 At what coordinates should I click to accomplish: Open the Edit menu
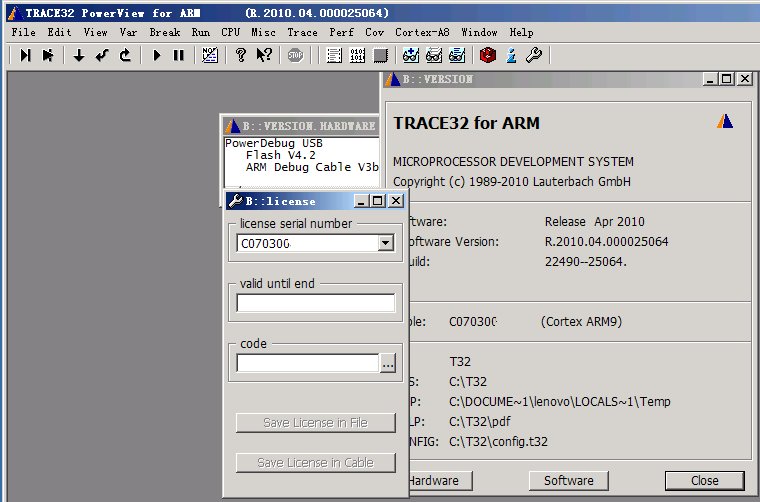pyautogui.click(x=59, y=32)
